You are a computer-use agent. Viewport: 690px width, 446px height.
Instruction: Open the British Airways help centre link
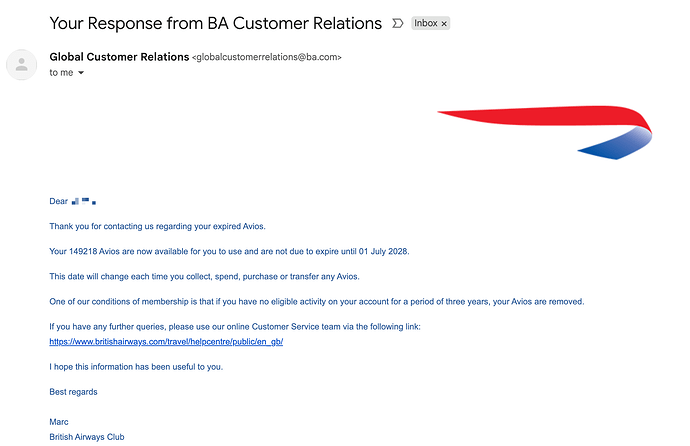[166, 342]
